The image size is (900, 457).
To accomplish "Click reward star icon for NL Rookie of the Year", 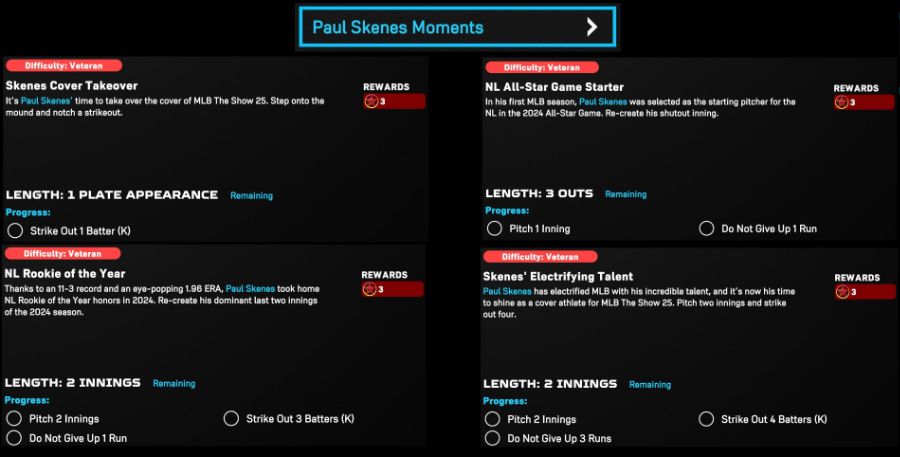I will tap(370, 289).
